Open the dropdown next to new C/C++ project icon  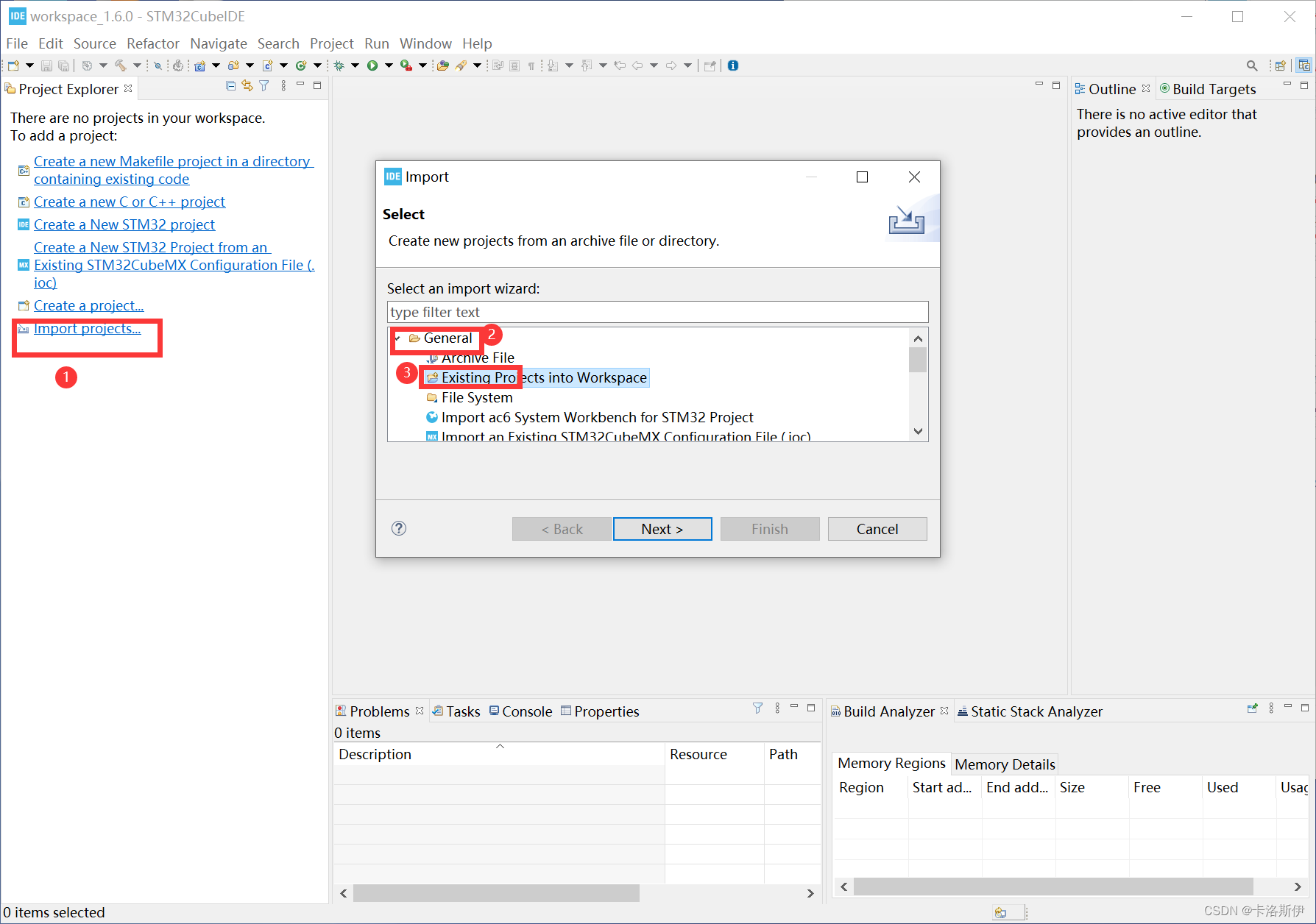216,65
